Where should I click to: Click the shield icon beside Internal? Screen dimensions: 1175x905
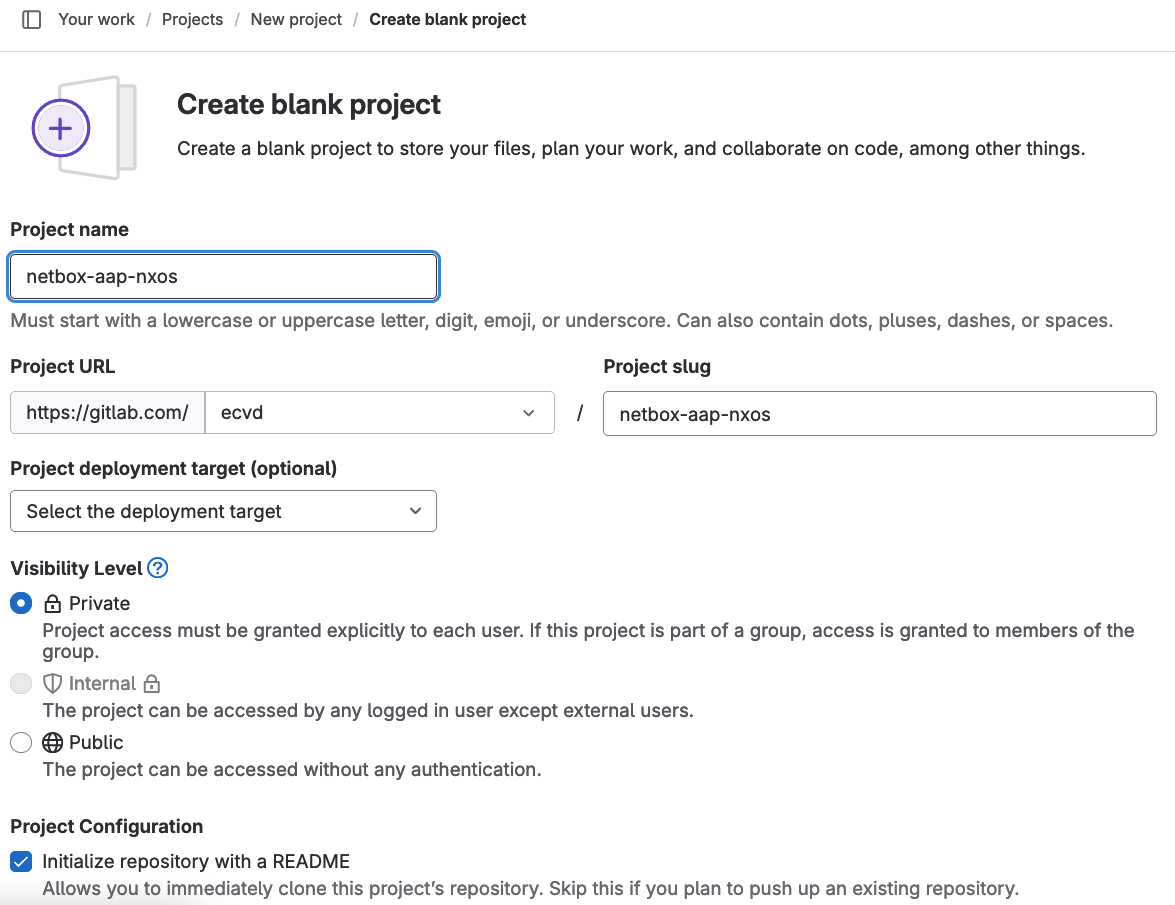(x=52, y=683)
